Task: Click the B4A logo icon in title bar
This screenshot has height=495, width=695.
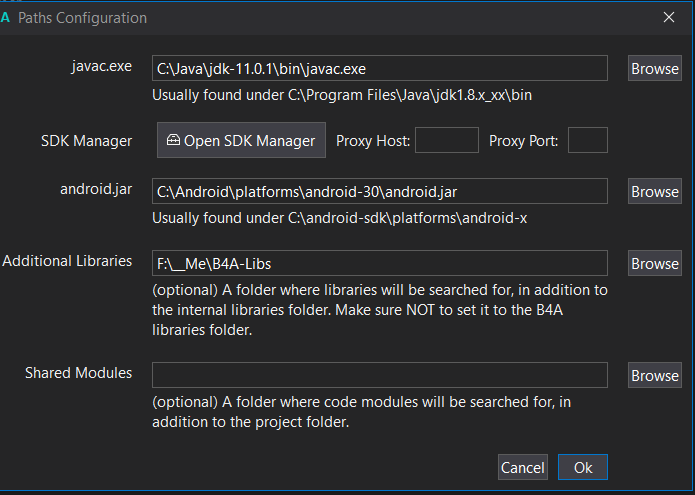Action: click(5, 18)
